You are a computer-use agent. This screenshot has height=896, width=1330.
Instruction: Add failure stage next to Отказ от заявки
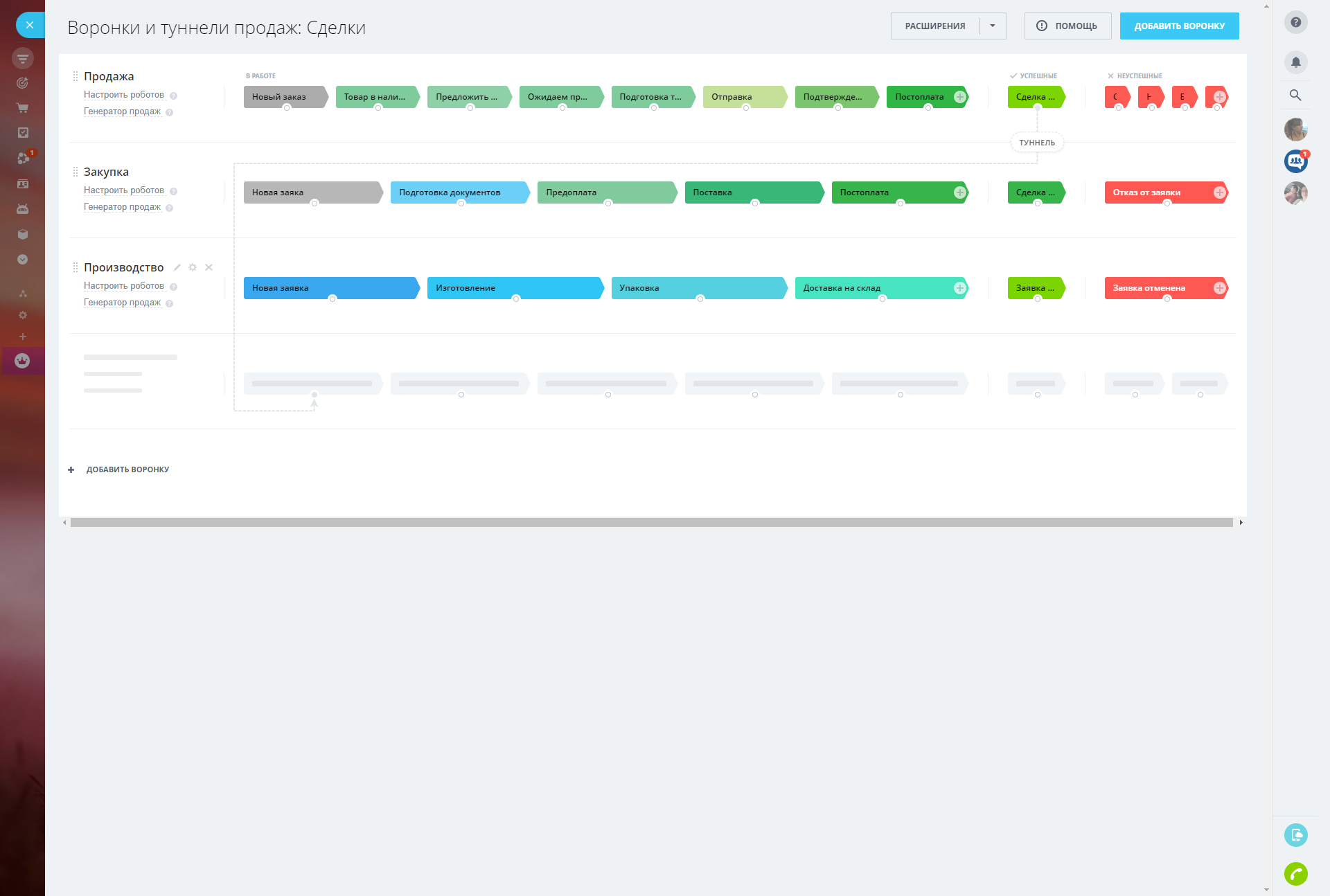coord(1219,192)
